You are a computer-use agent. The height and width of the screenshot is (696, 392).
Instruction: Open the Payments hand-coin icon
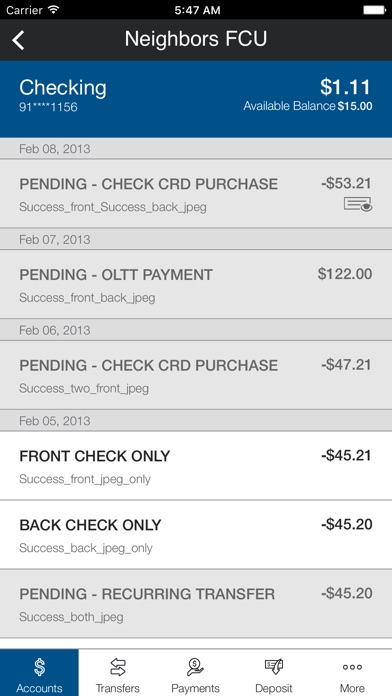(x=195, y=667)
